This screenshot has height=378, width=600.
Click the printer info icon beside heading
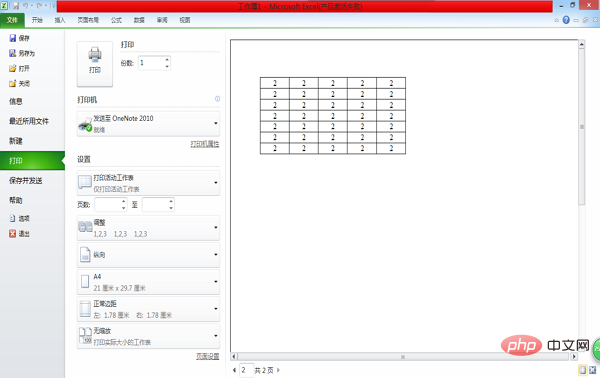(x=217, y=99)
